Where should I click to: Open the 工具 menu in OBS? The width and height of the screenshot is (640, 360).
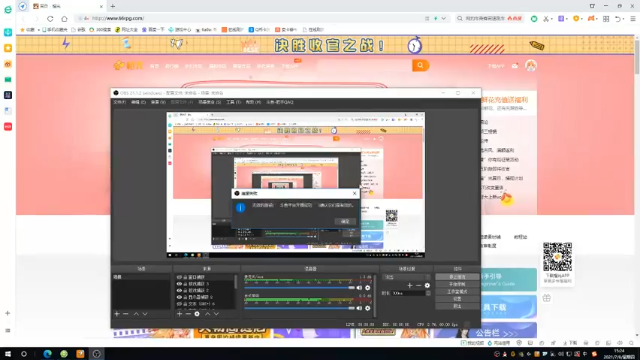click(x=233, y=102)
